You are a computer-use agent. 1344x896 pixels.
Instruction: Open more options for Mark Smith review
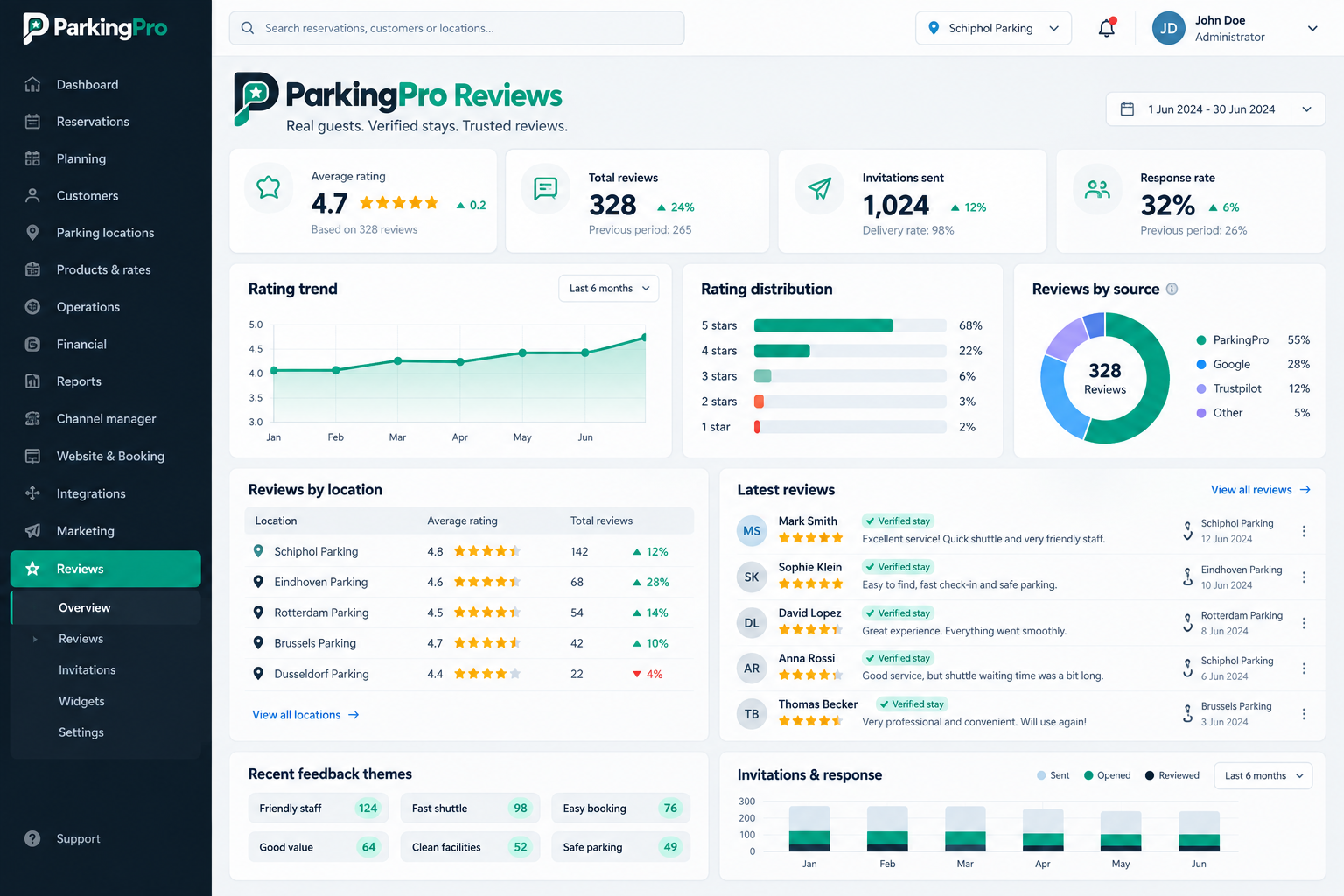pyautogui.click(x=1304, y=531)
